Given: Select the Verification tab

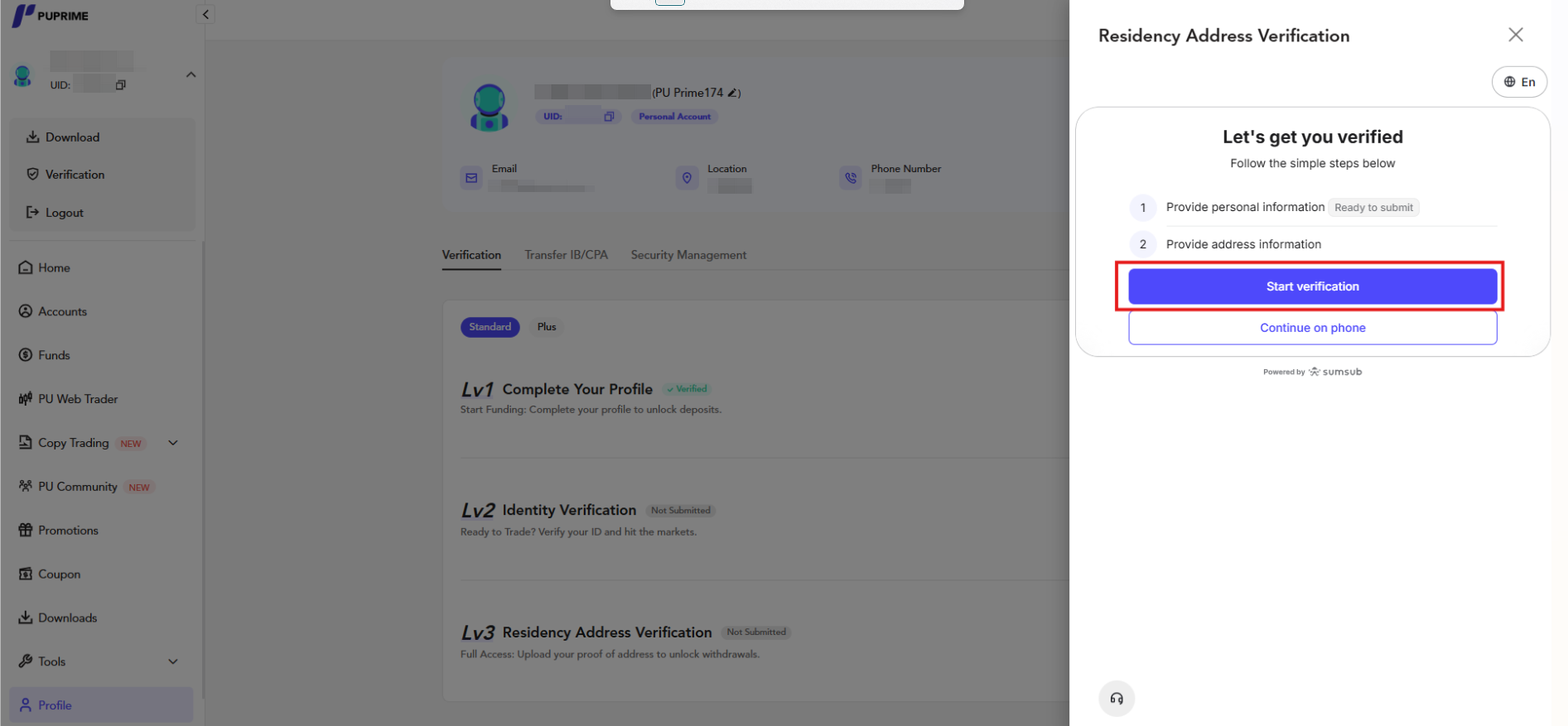Looking at the screenshot, I should pyautogui.click(x=471, y=255).
